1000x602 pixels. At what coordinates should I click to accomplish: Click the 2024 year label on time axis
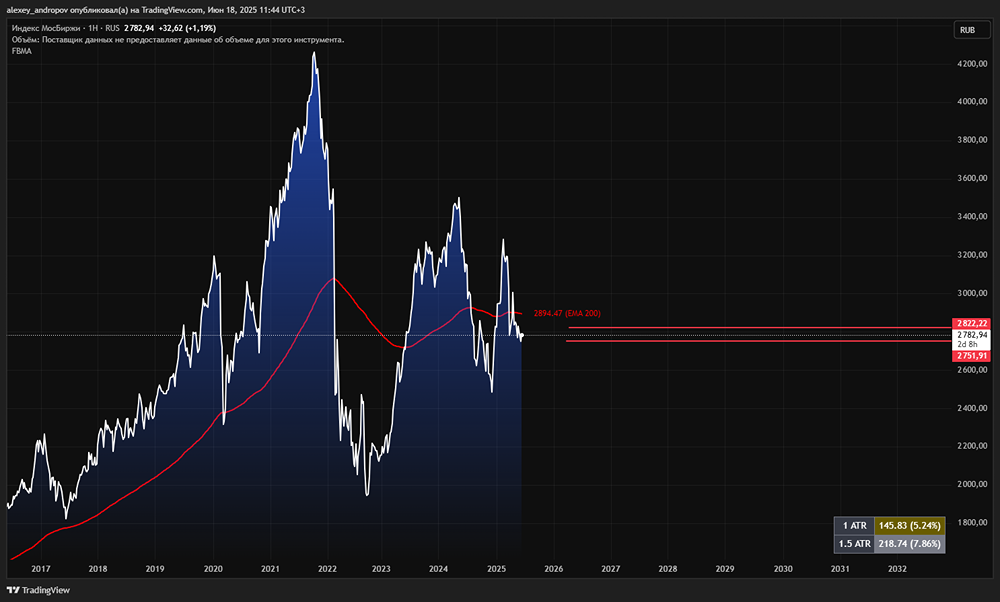coord(439,569)
